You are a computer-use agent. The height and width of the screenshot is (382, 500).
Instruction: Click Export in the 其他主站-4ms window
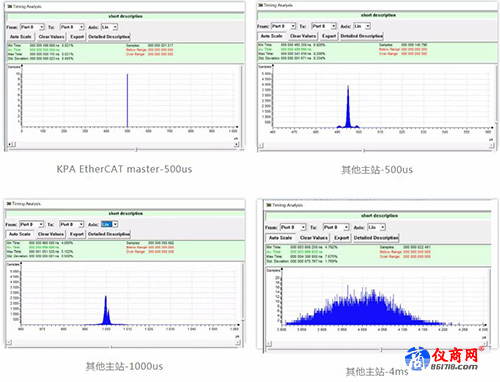click(x=342, y=238)
